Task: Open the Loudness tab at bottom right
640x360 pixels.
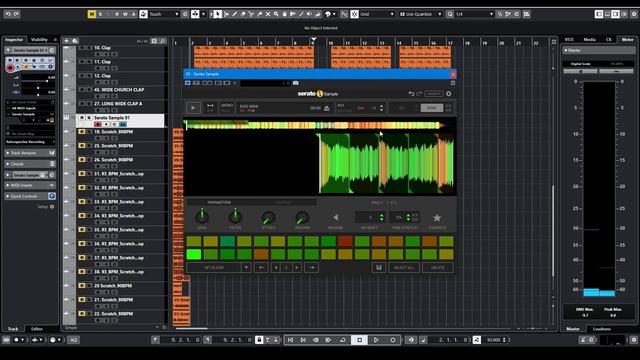Action: pyautogui.click(x=602, y=329)
